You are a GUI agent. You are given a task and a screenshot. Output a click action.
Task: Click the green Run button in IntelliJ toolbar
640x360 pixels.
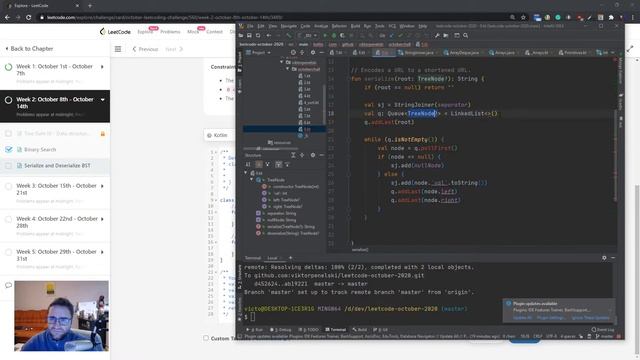[x=325, y=36]
